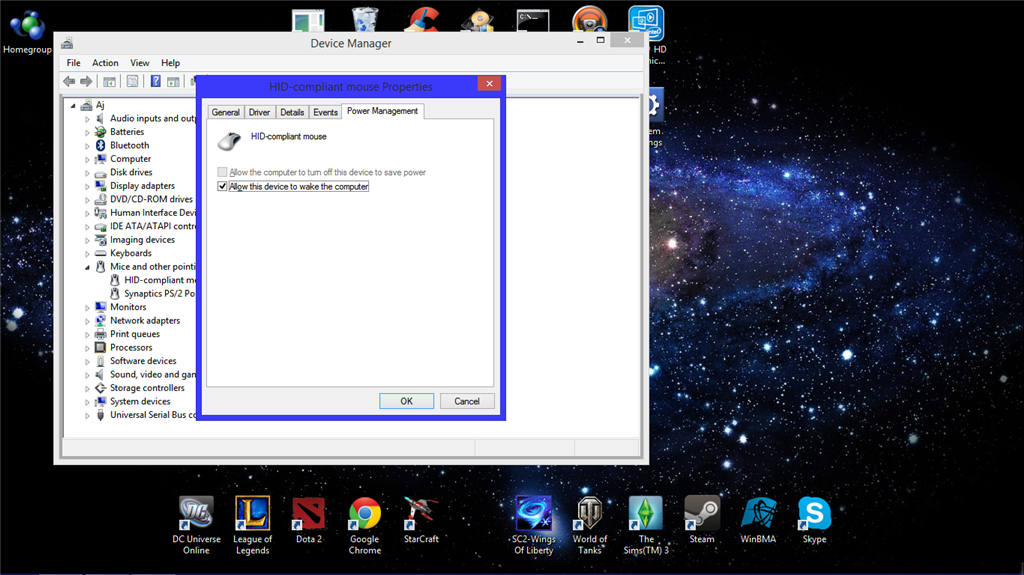
Task: Expand the Disk drives node
Action: click(88, 172)
